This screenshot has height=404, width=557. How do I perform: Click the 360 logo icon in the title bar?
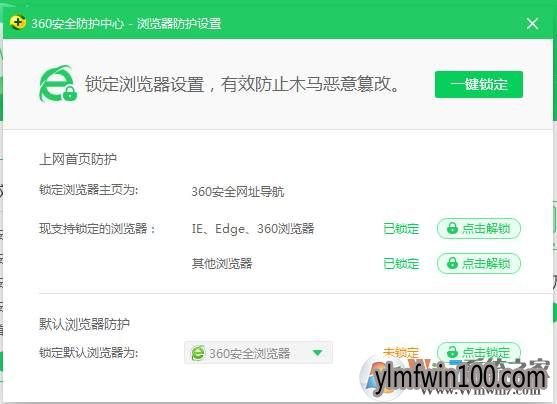tap(18, 23)
